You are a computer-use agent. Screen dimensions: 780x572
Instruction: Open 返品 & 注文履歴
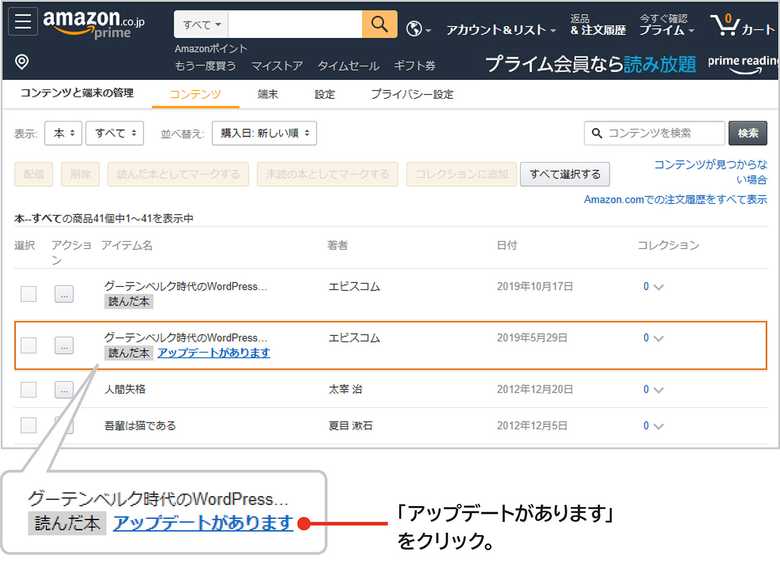[597, 25]
